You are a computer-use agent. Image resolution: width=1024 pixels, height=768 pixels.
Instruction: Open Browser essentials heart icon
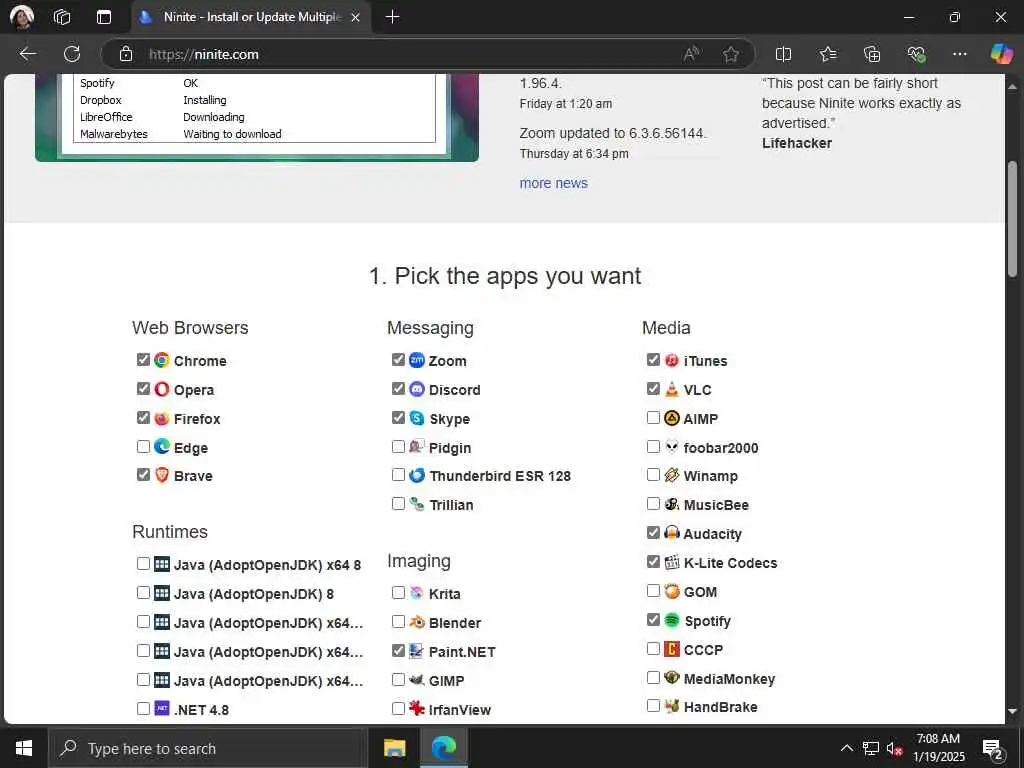(x=916, y=54)
